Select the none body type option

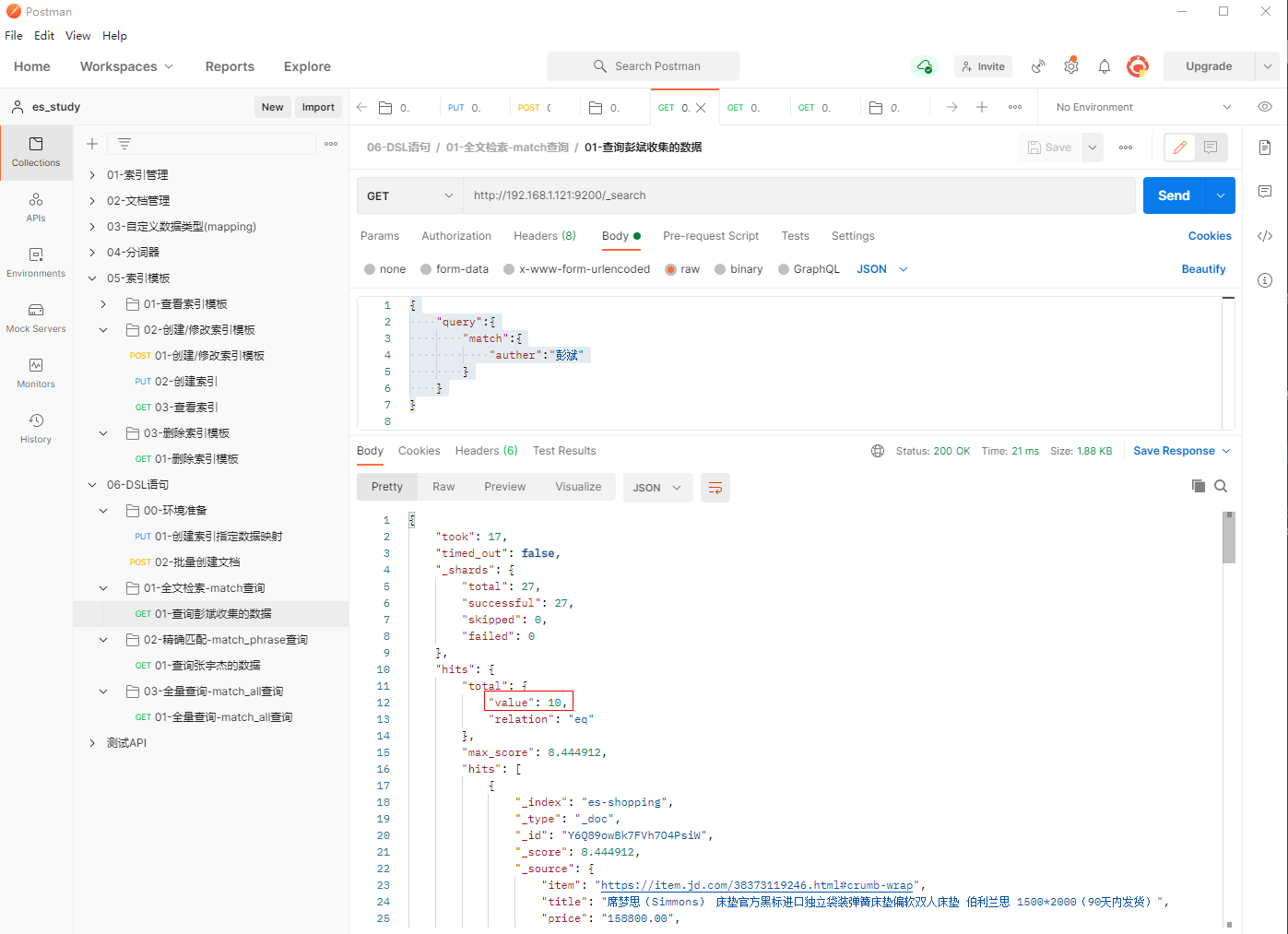click(x=370, y=269)
